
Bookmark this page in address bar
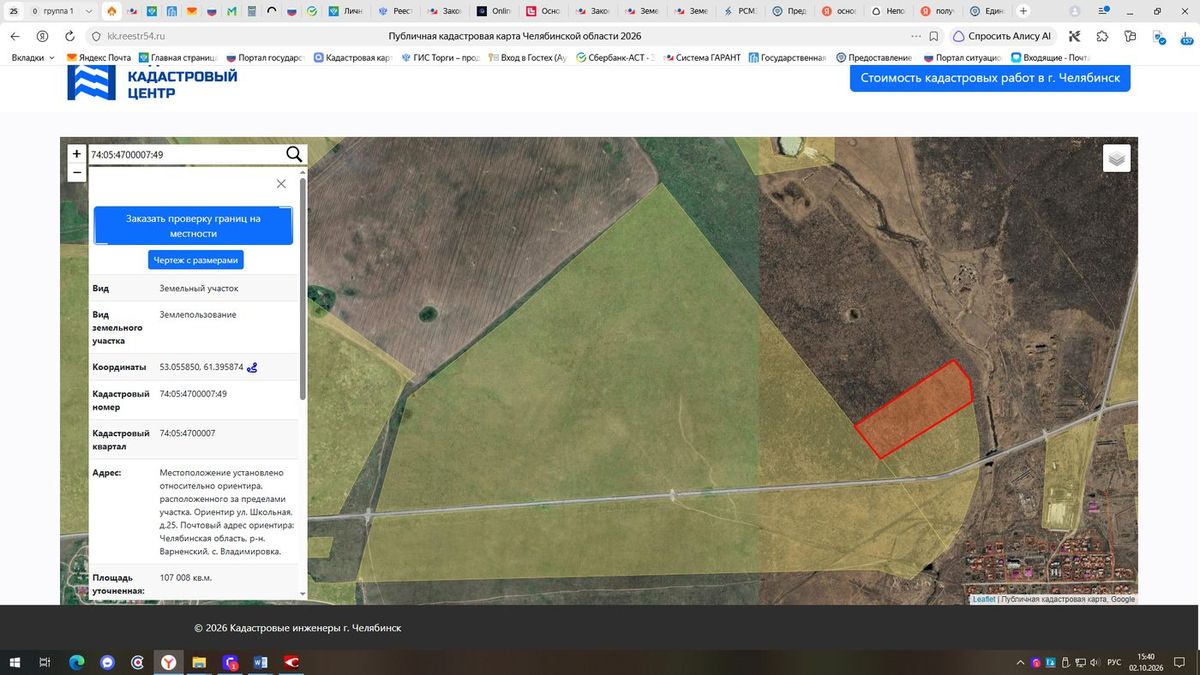click(x=934, y=36)
